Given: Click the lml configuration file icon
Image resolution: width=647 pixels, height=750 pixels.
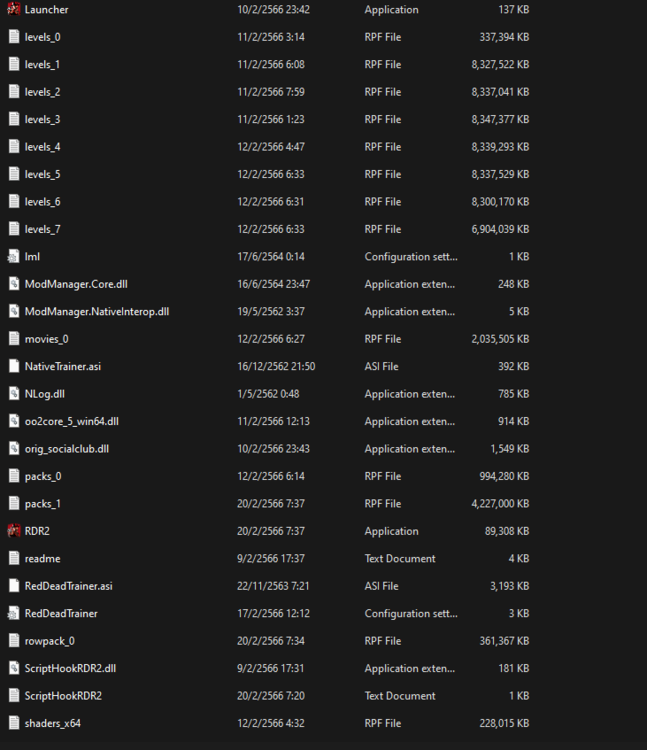Looking at the screenshot, I should [14, 257].
